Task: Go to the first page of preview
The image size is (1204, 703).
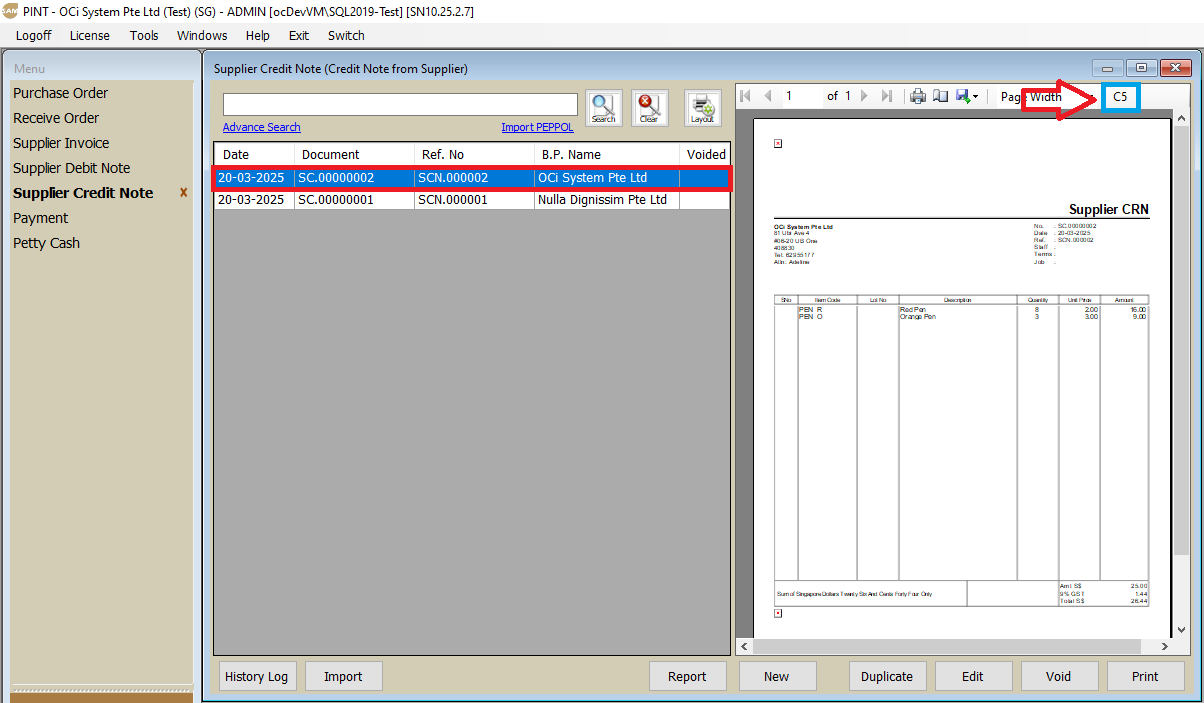Action: point(745,96)
